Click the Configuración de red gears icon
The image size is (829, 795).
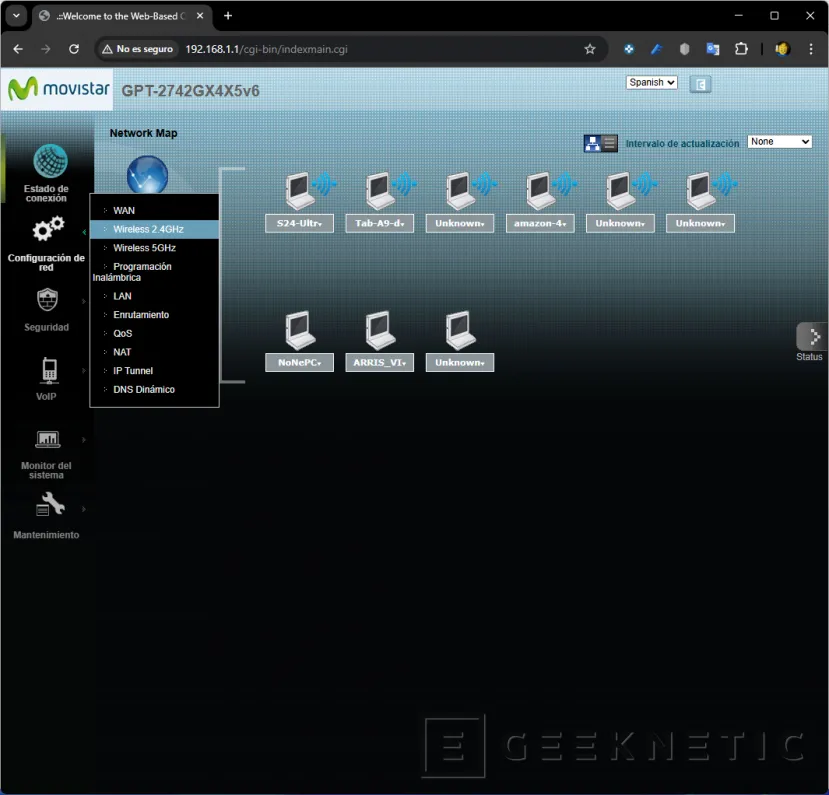click(48, 230)
